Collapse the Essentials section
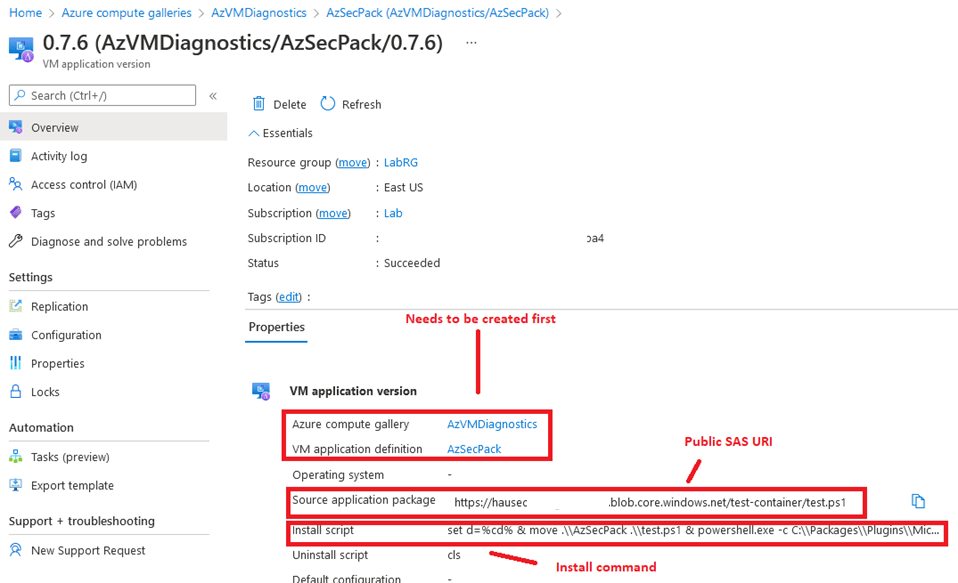Screen dimensions: 958x583 (254, 133)
